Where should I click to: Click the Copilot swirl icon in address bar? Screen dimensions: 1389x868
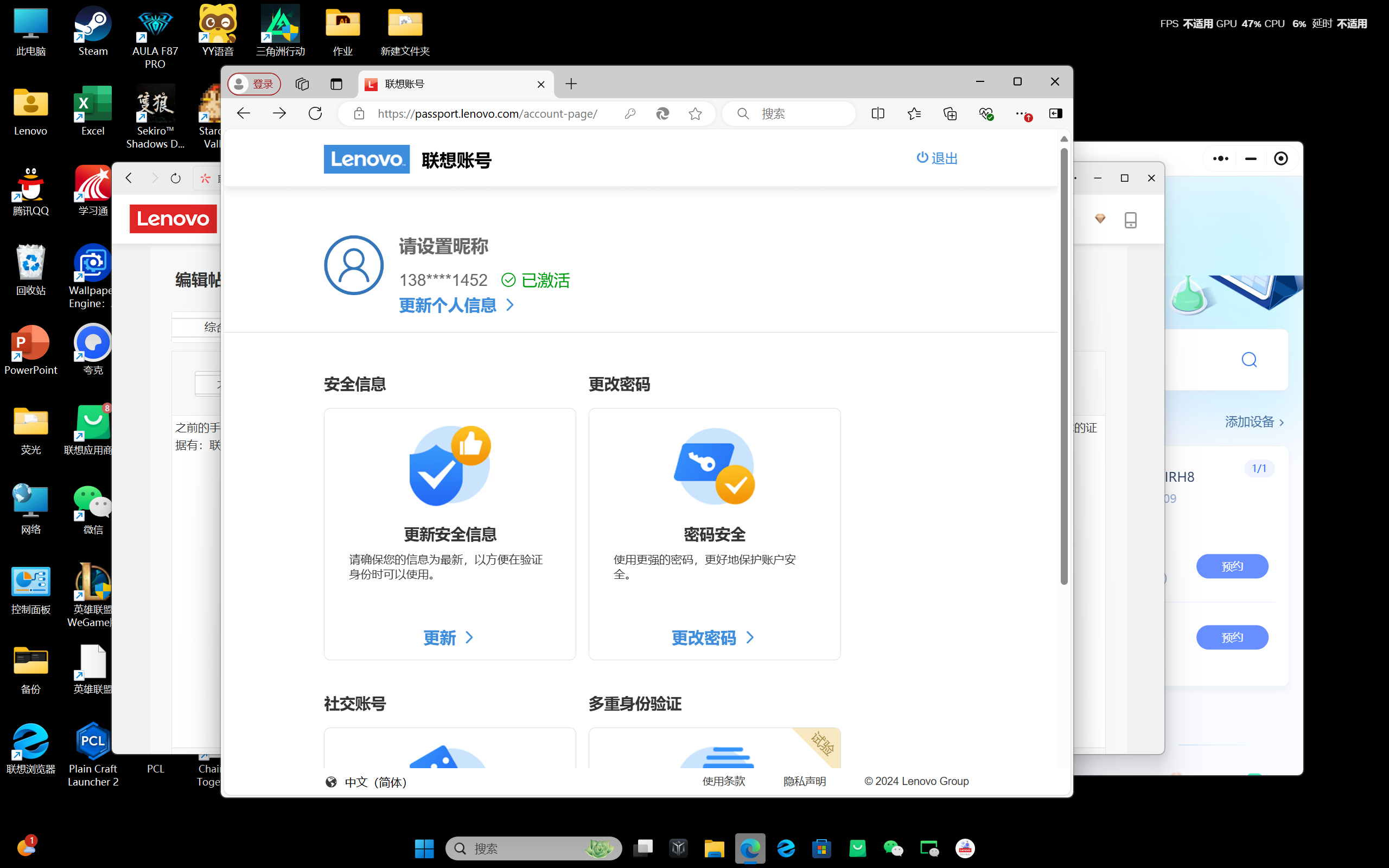pyautogui.click(x=662, y=114)
